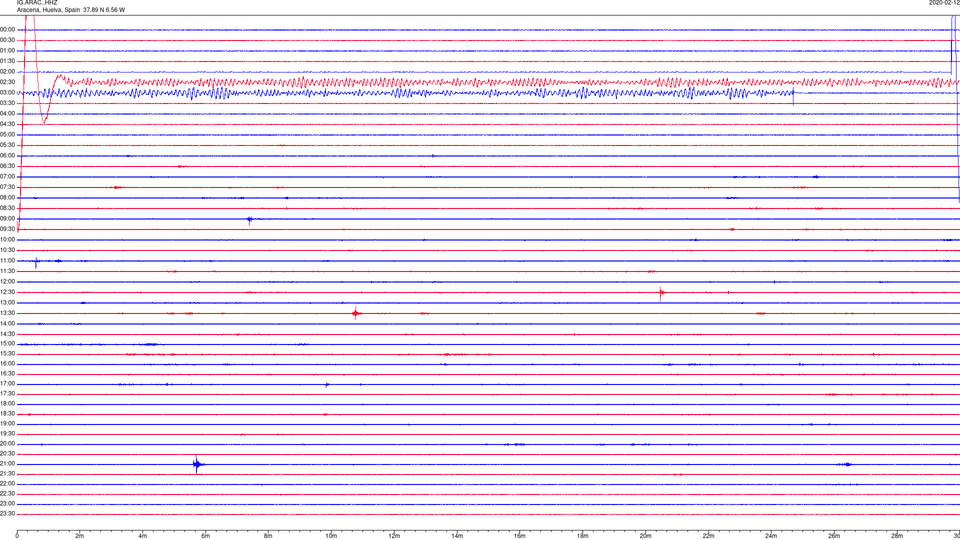The image size is (960, 540).
Task: Select the 8m axis tick label
Action: [268, 536]
